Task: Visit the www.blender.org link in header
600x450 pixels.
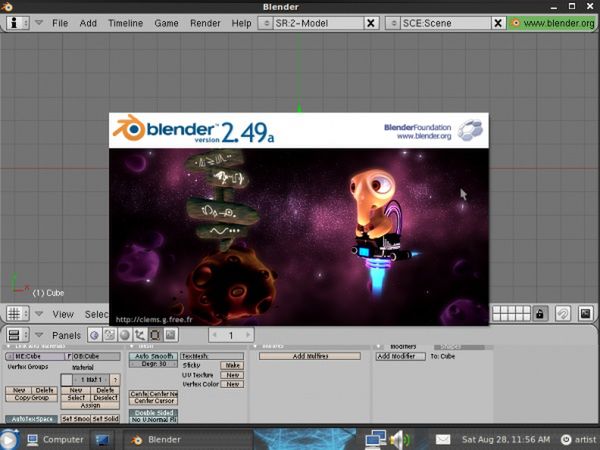Action: point(554,23)
